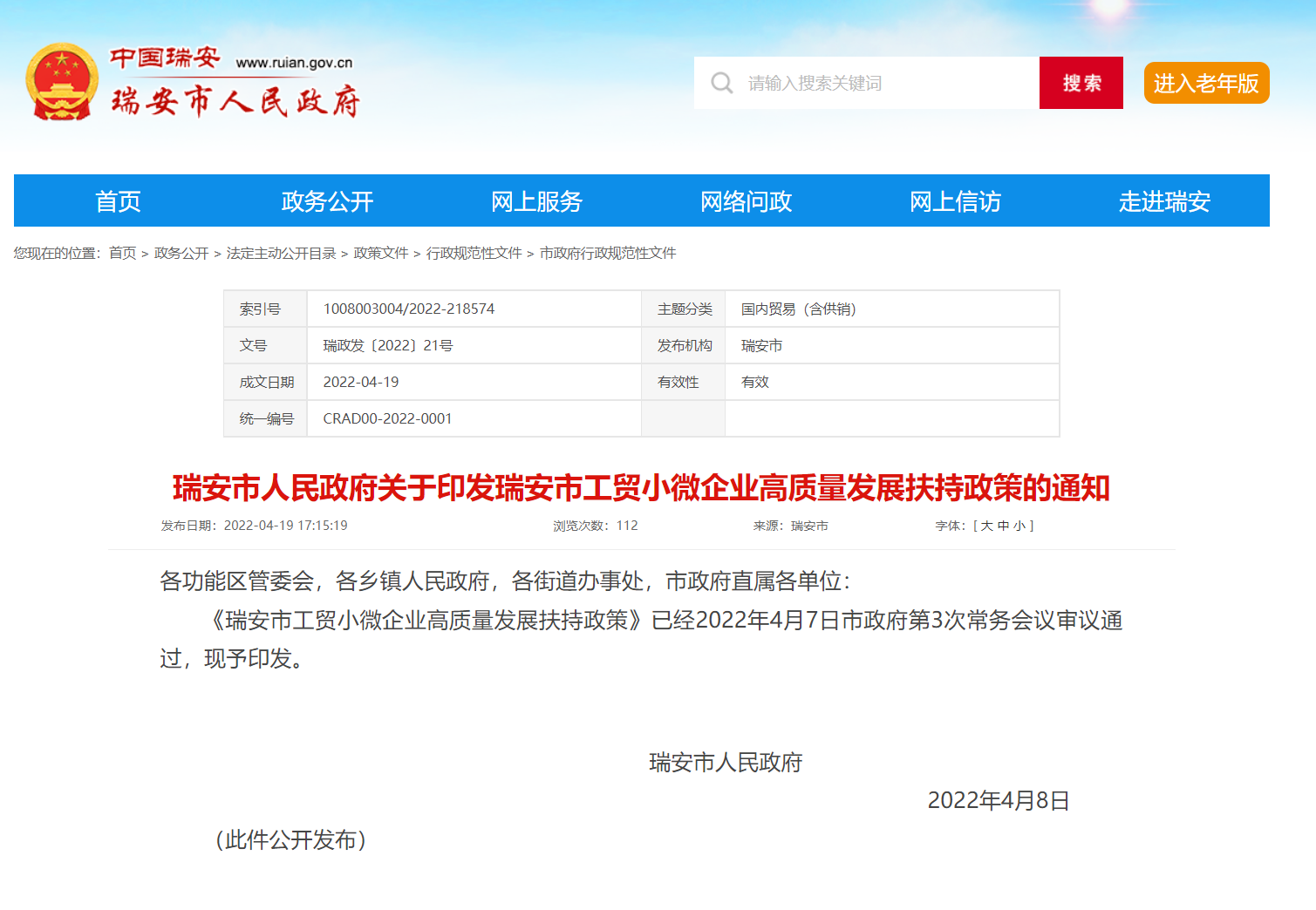Viewport: 1316px width, 910px height.
Task: Switch to elderly version via 进入老年版
Action: tap(1206, 83)
